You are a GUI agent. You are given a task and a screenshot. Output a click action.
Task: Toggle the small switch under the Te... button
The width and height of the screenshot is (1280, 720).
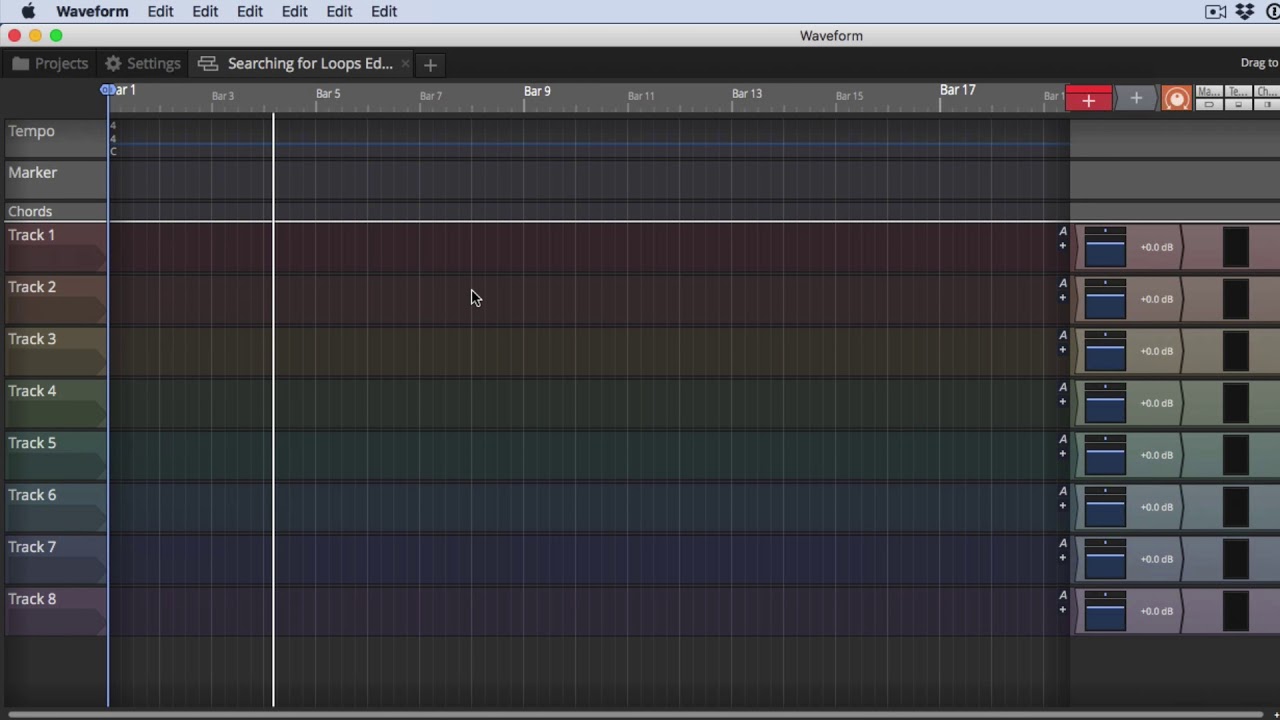click(1238, 105)
